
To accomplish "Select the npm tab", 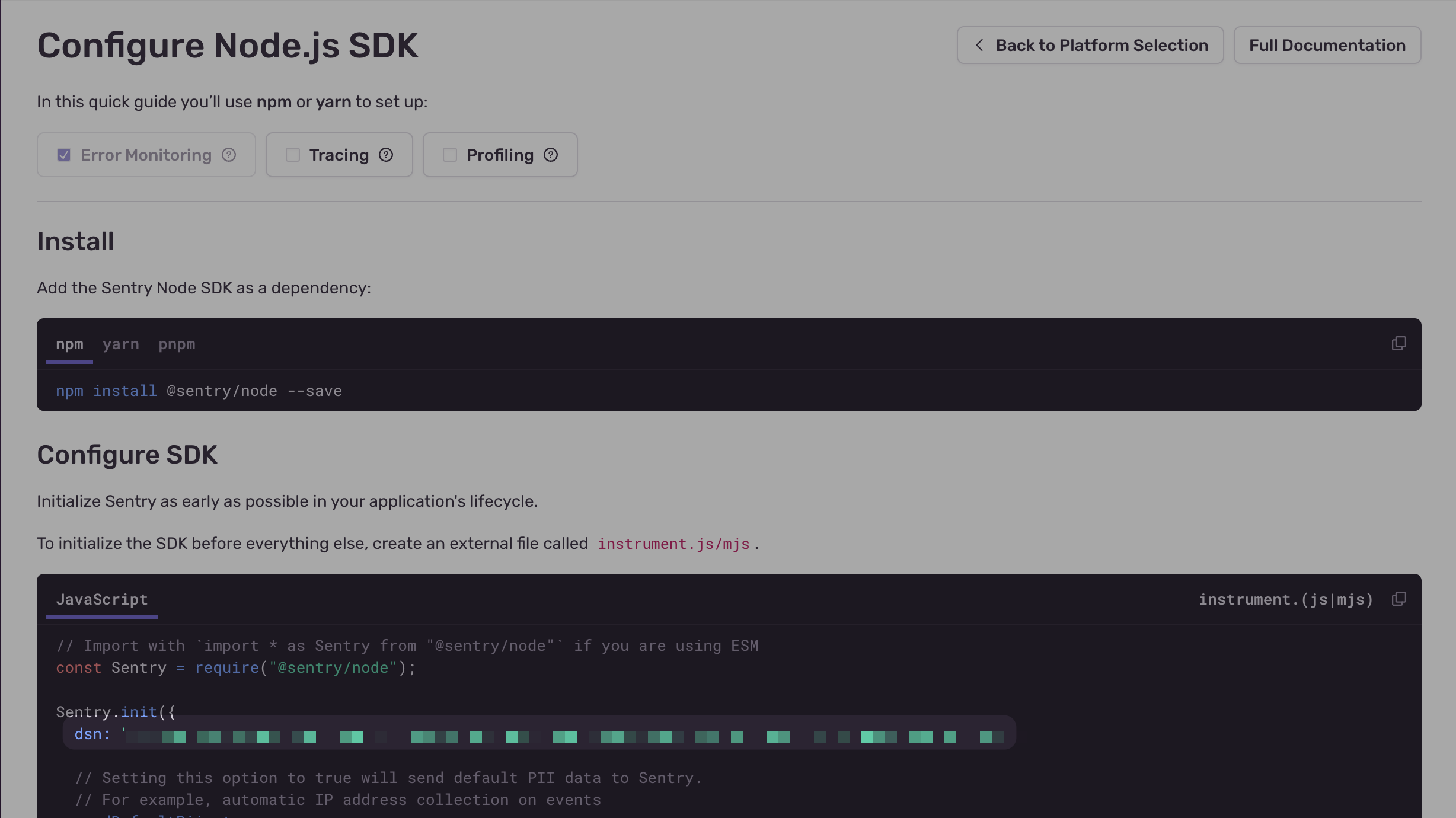I will [x=69, y=344].
